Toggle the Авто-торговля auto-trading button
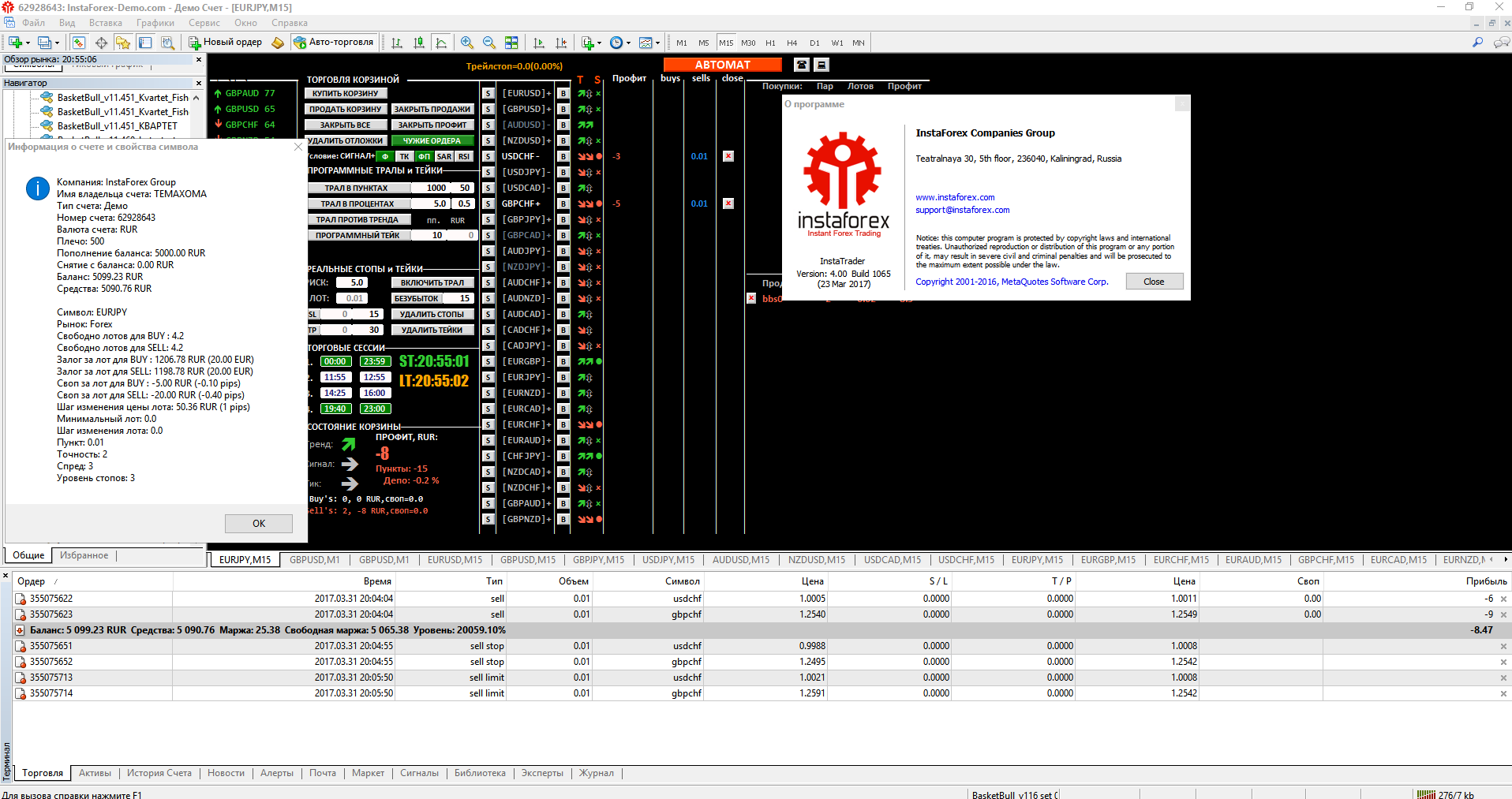The image size is (1512, 799). pyautogui.click(x=333, y=43)
